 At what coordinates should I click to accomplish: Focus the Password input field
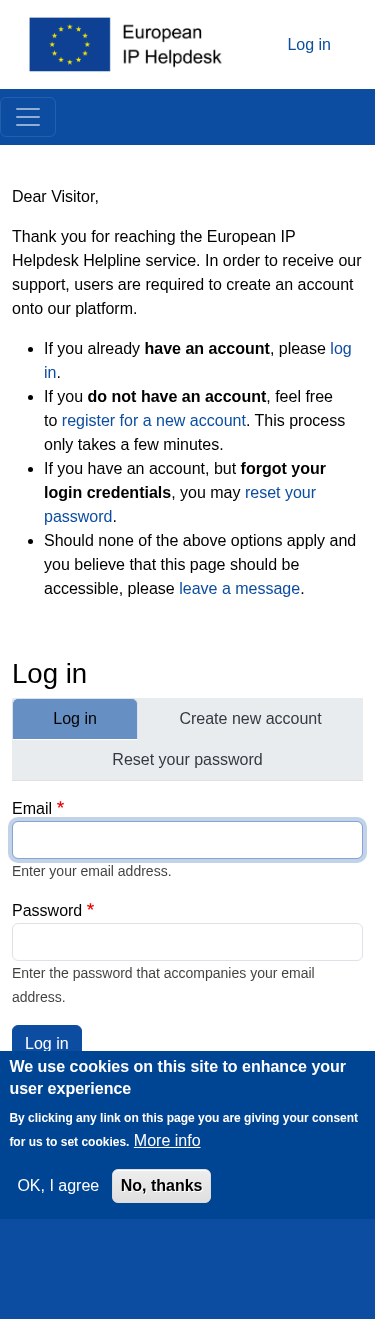click(x=187, y=942)
